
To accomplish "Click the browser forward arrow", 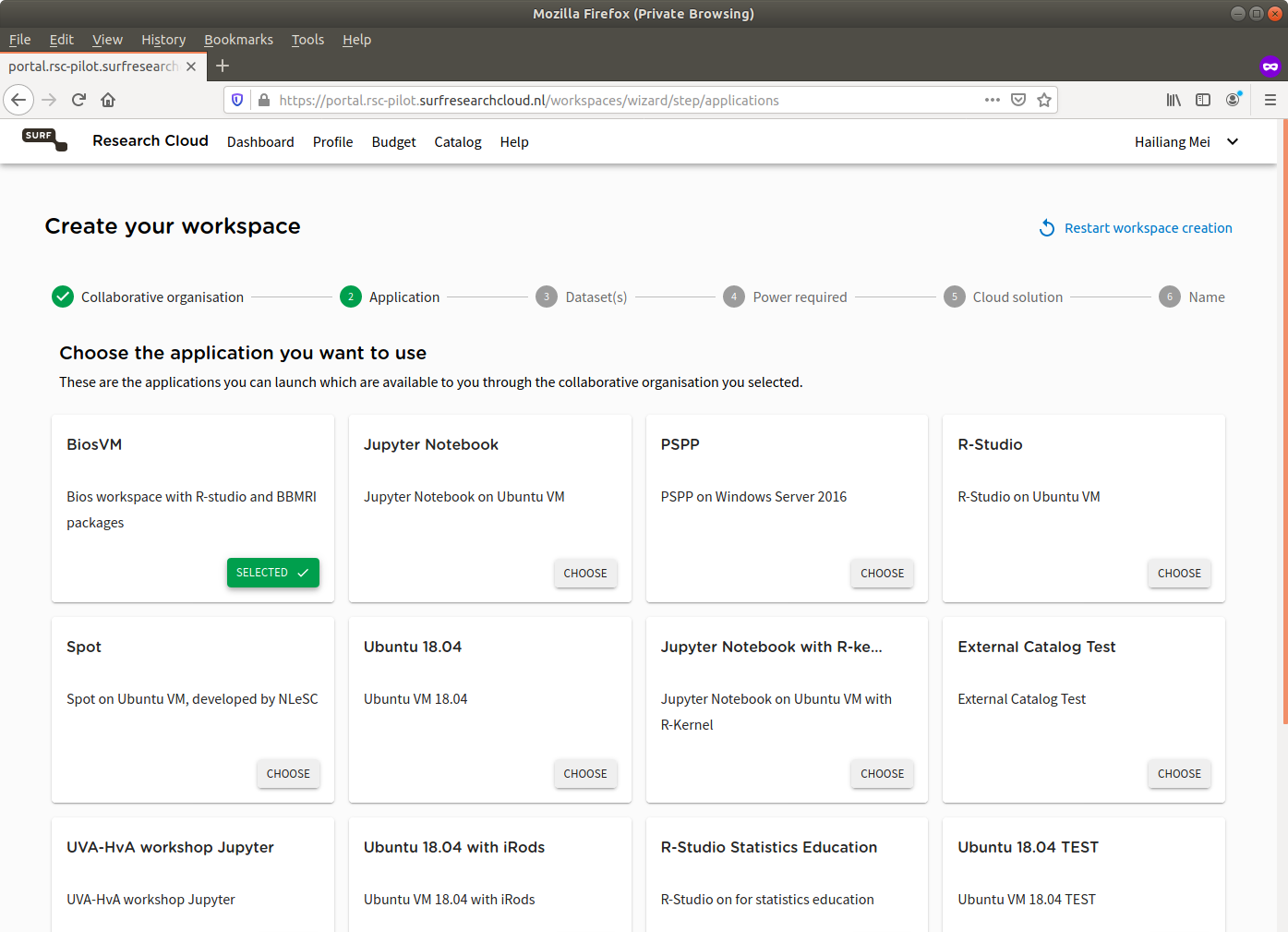I will [x=49, y=100].
